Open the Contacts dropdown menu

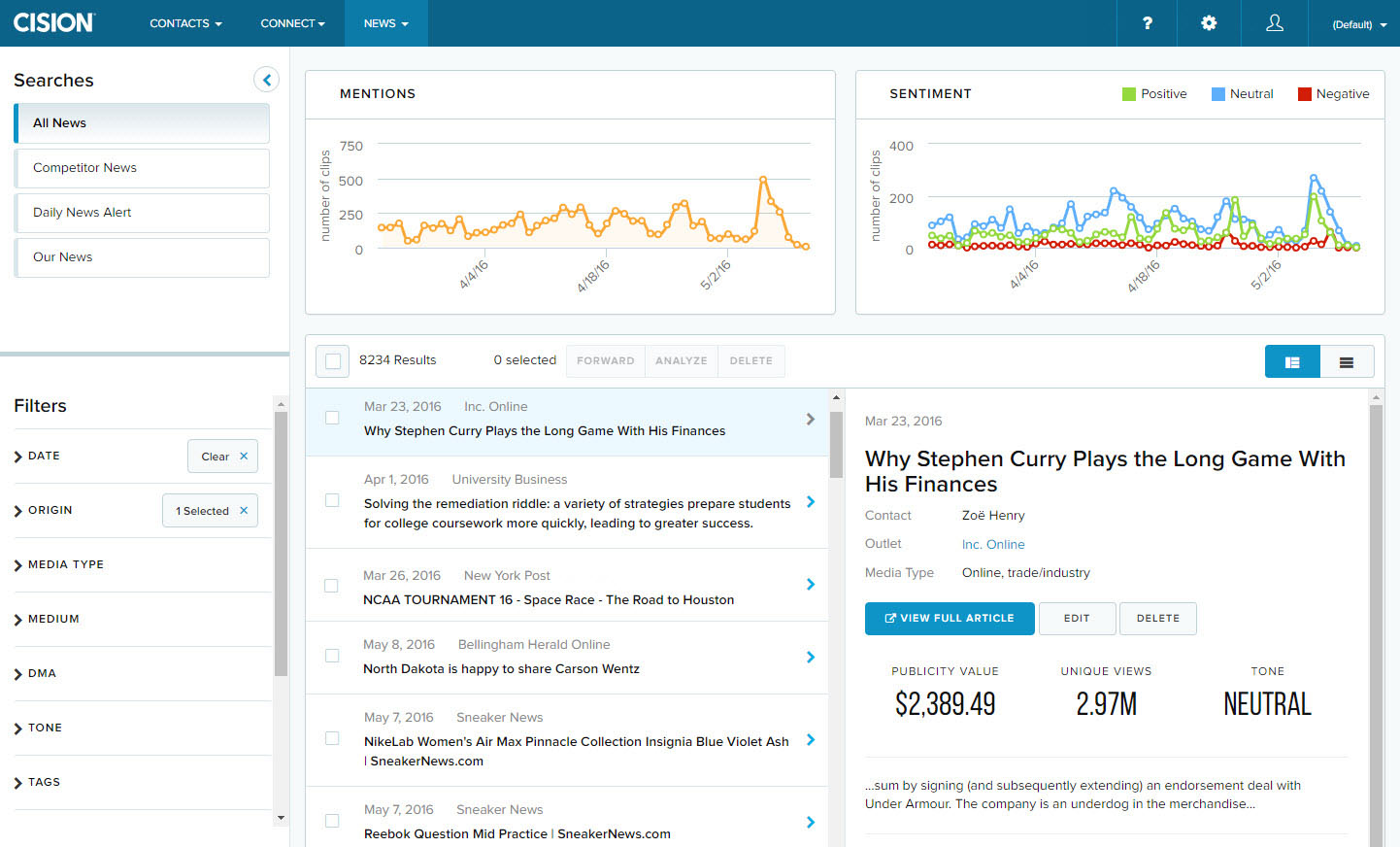click(185, 23)
